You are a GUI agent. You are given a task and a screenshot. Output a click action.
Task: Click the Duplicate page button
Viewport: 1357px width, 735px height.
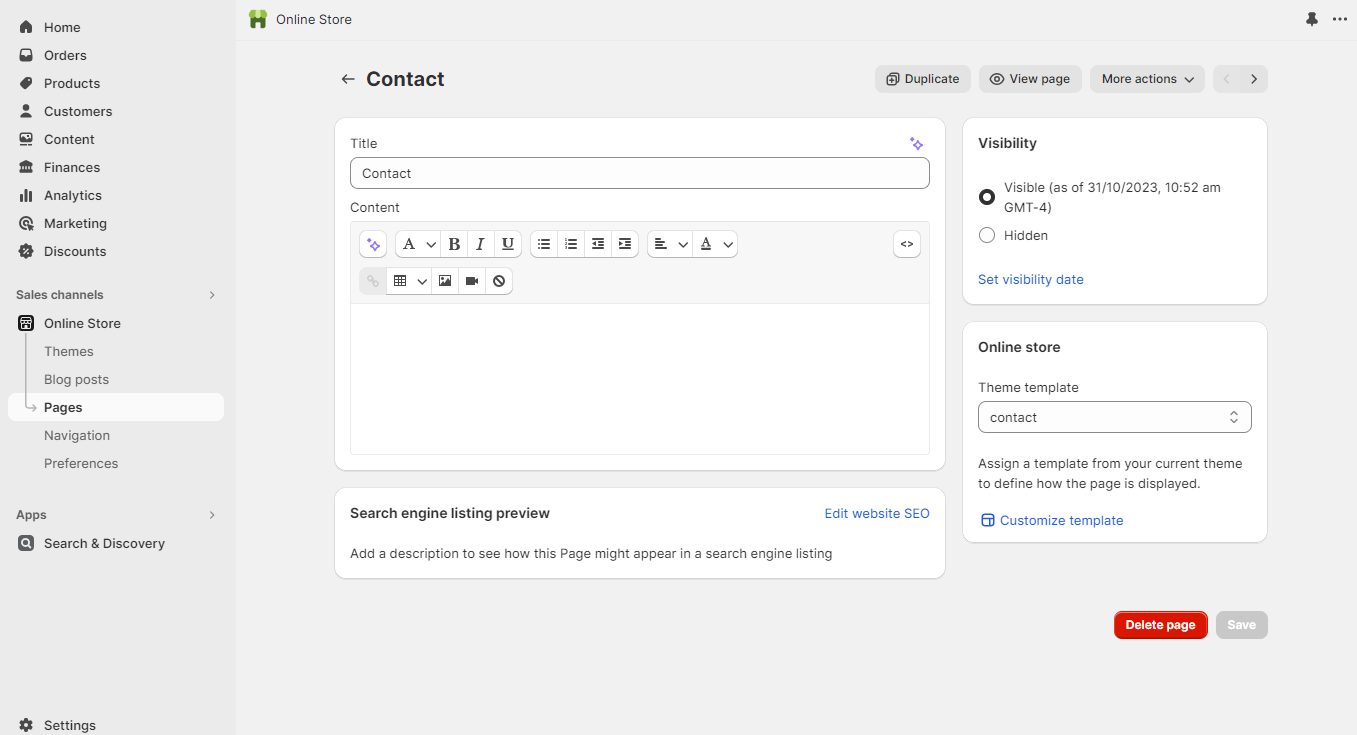point(922,79)
